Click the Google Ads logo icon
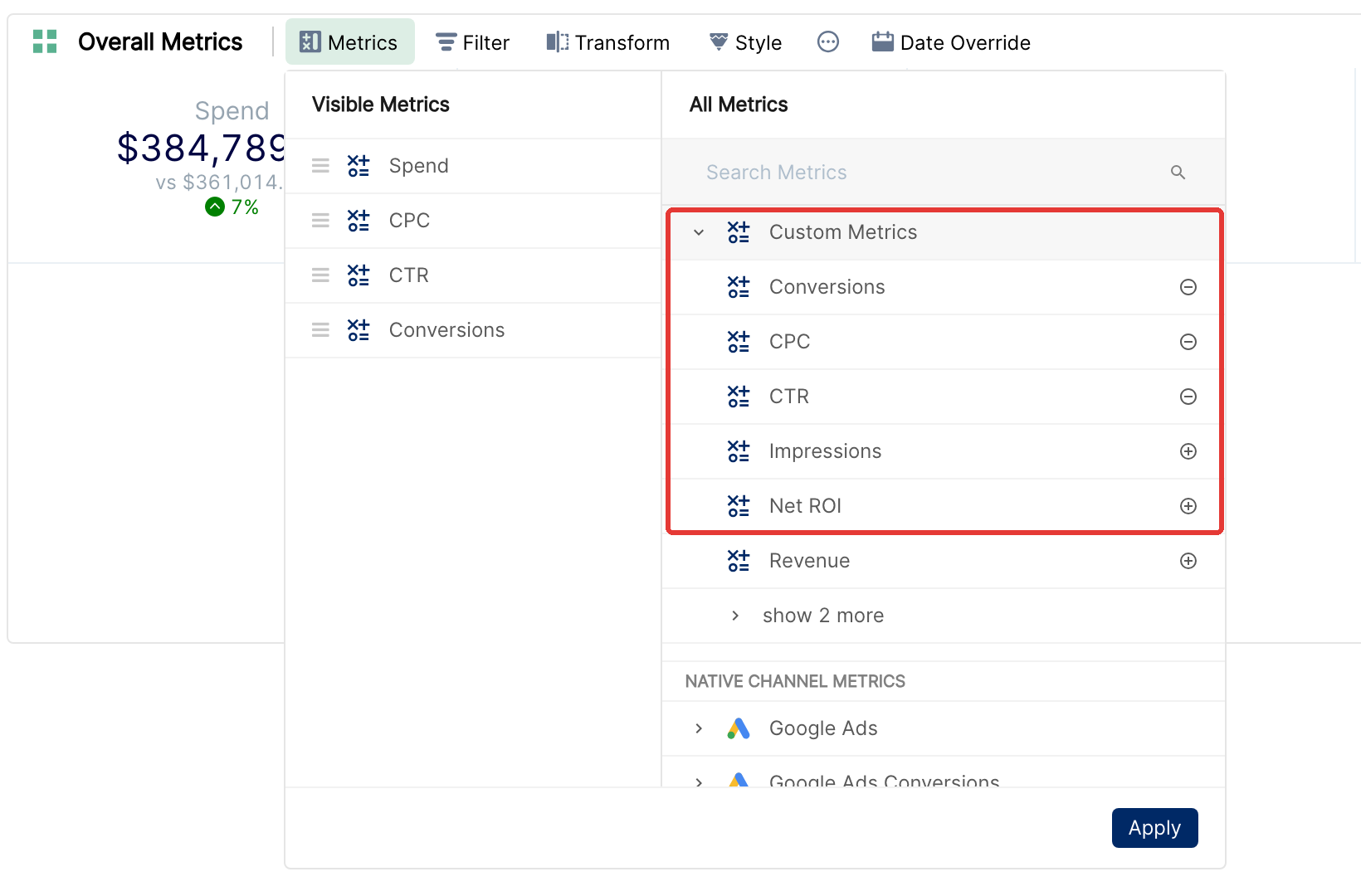1361x896 pixels. coord(739,728)
